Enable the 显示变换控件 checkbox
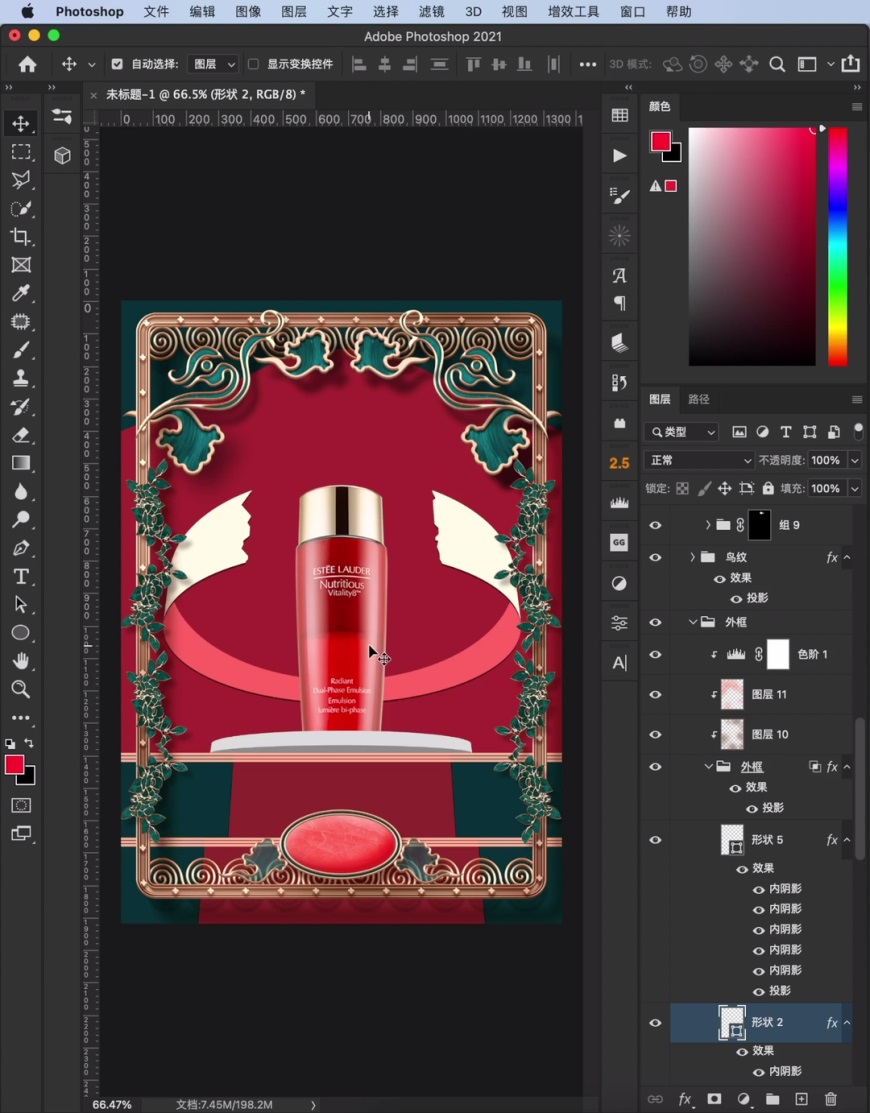Image resolution: width=870 pixels, height=1113 pixels. click(253, 64)
